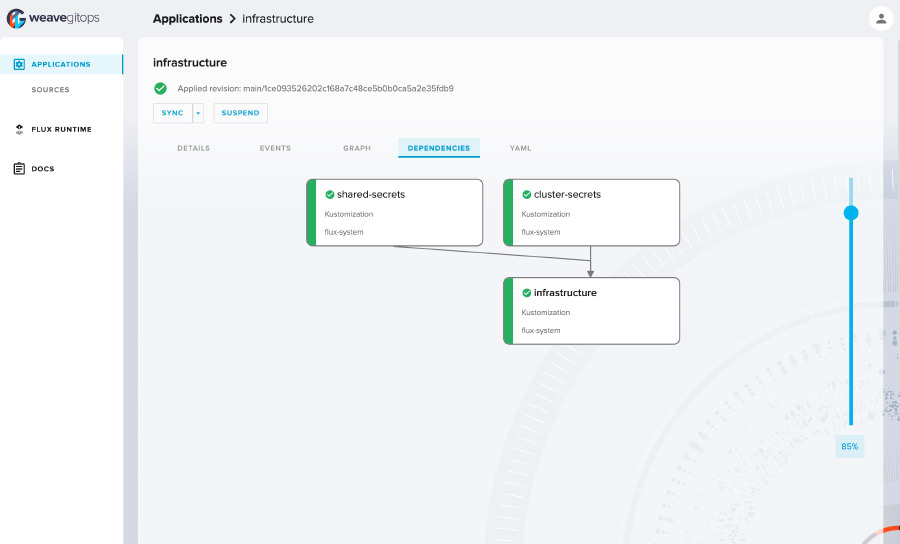
Task: Click the Flux Runtime sidebar icon
Action: point(19,129)
